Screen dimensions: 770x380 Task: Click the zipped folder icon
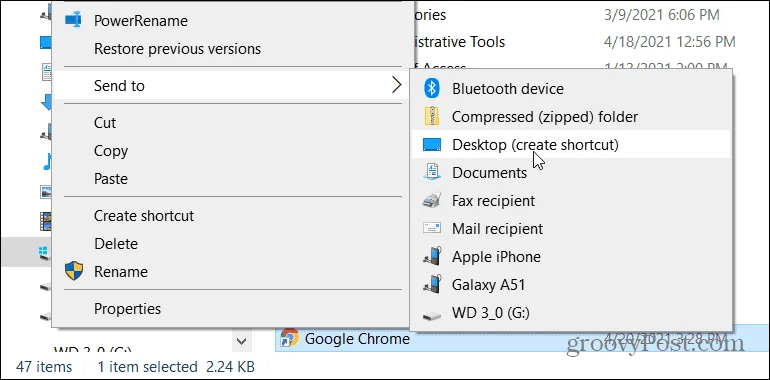coord(432,117)
